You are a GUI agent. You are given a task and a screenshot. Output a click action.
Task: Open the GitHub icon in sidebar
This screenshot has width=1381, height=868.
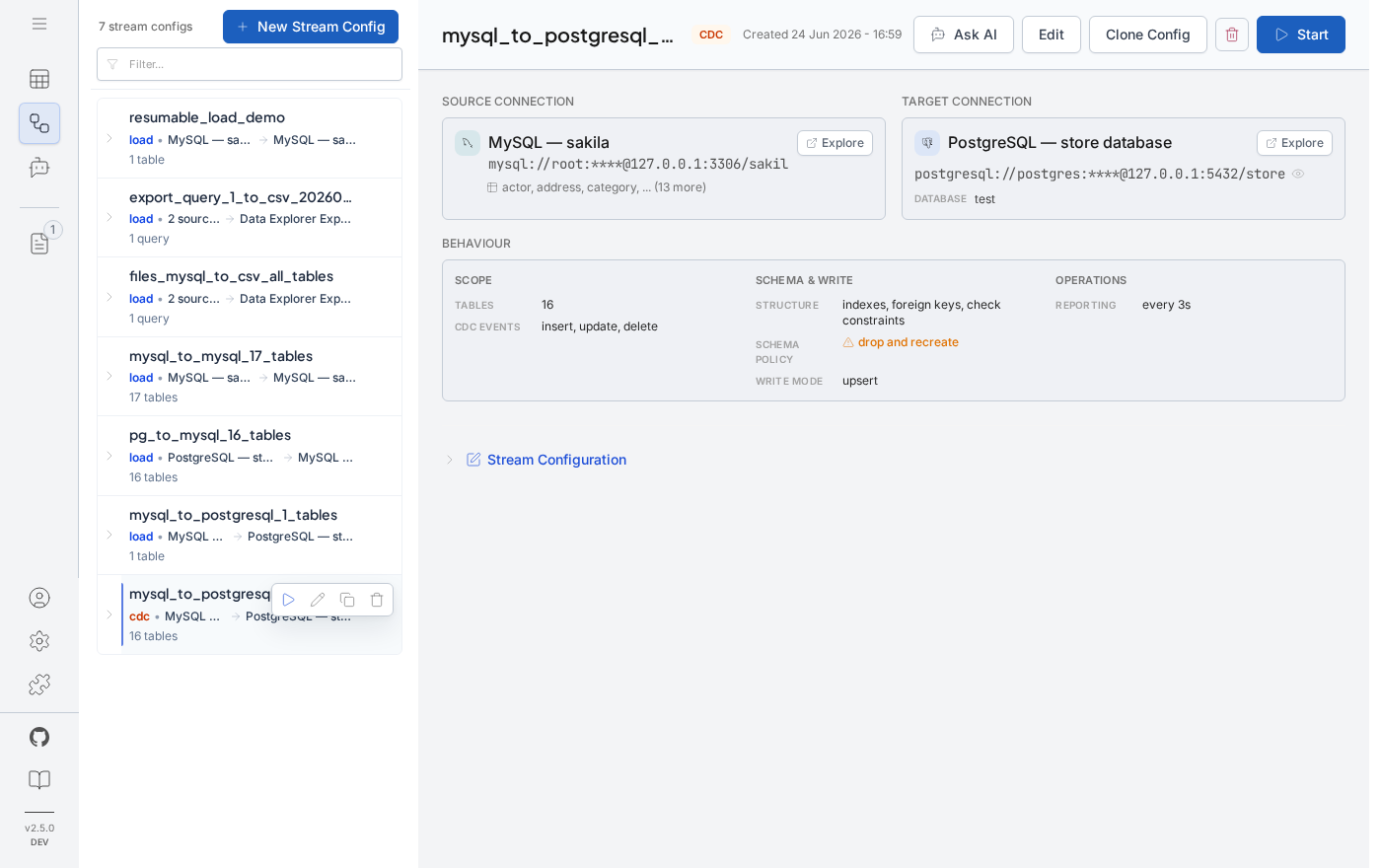click(x=39, y=737)
